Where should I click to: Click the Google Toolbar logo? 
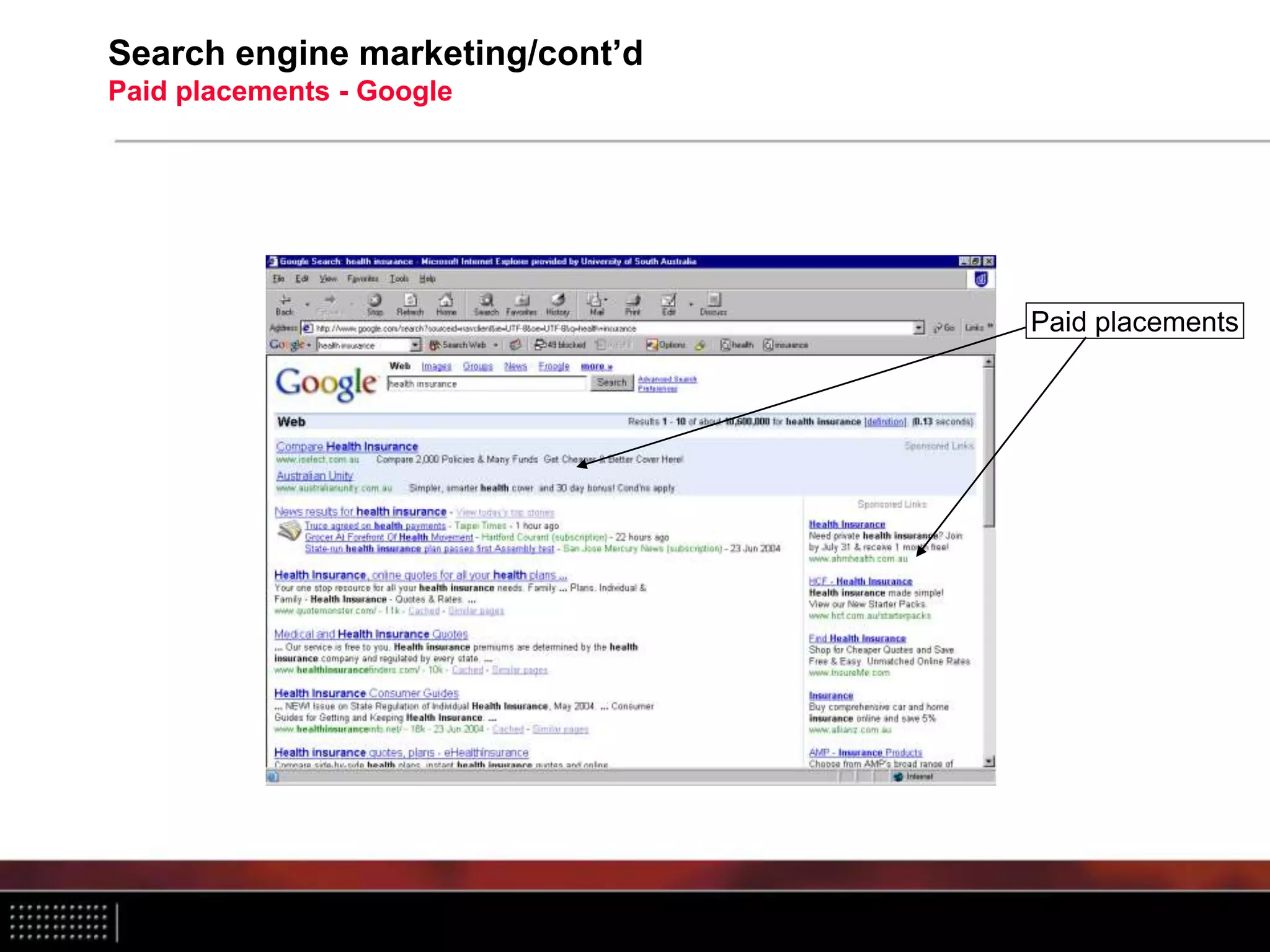click(287, 345)
